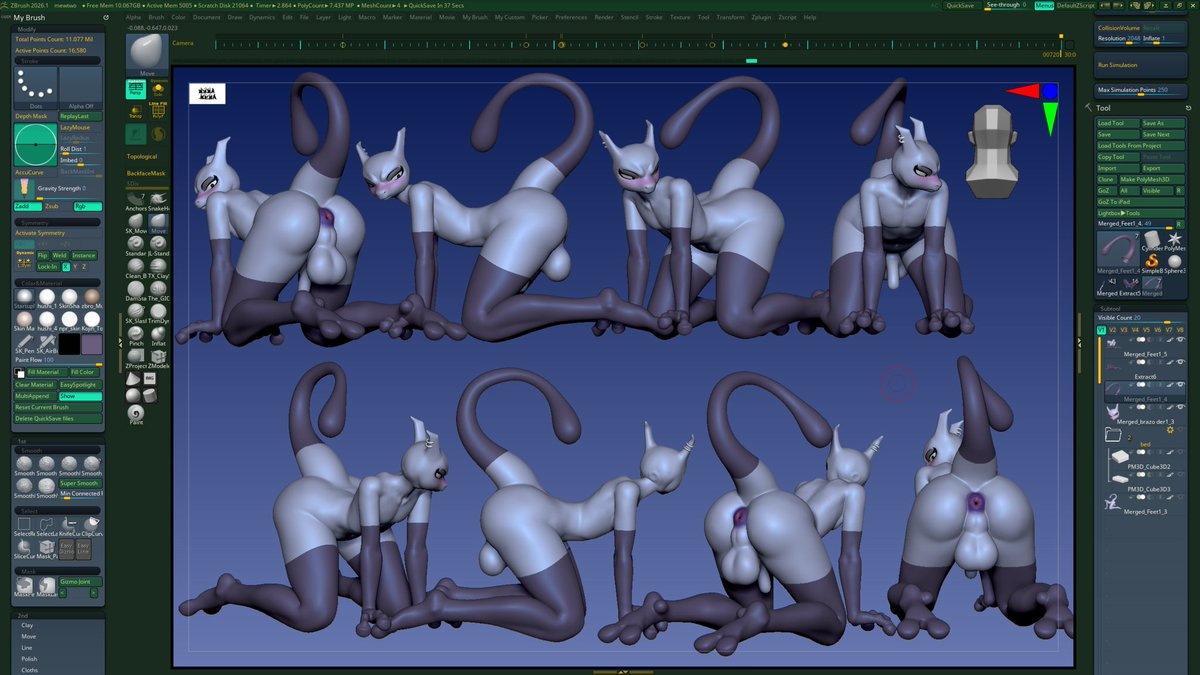This screenshot has width=1200, height=675.
Task: Open the Zplugin menu
Action: click(761, 17)
